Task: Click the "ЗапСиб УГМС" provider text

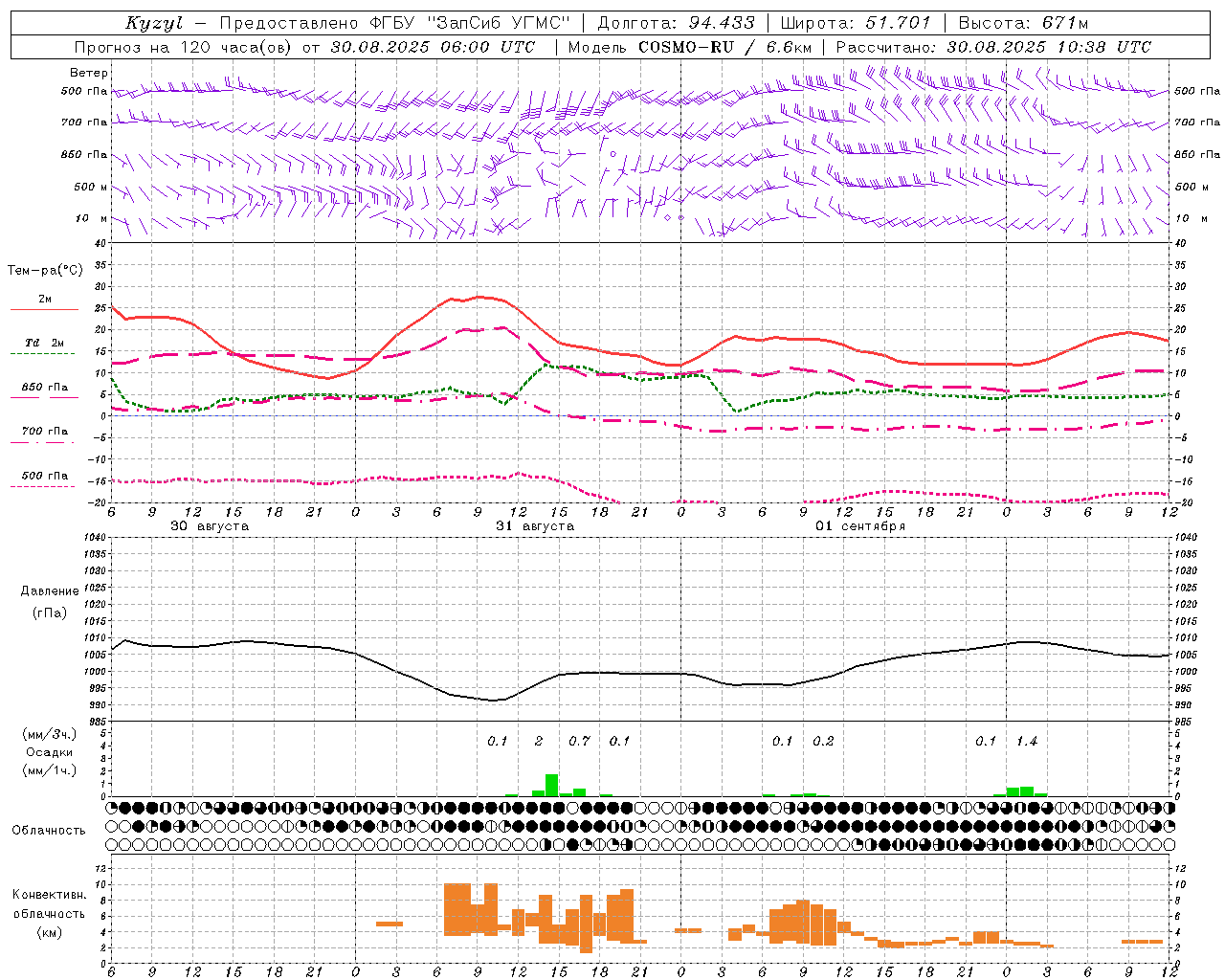Action: [x=501, y=23]
